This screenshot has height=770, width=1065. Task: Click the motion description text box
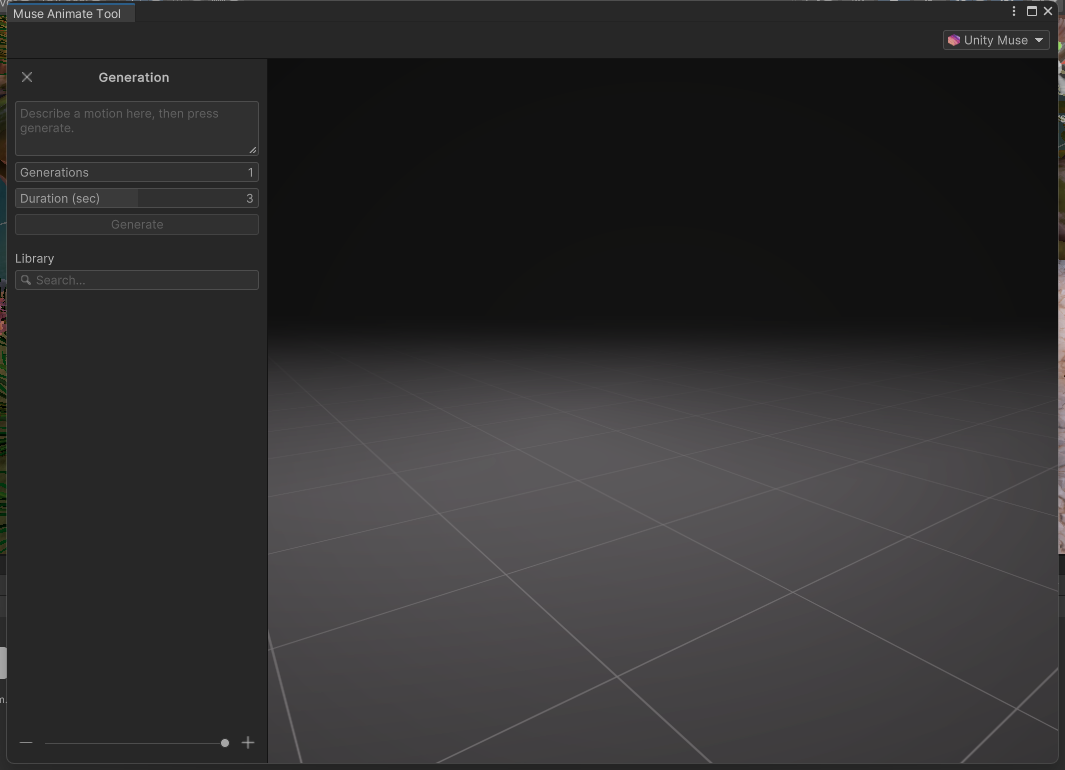pos(136,127)
